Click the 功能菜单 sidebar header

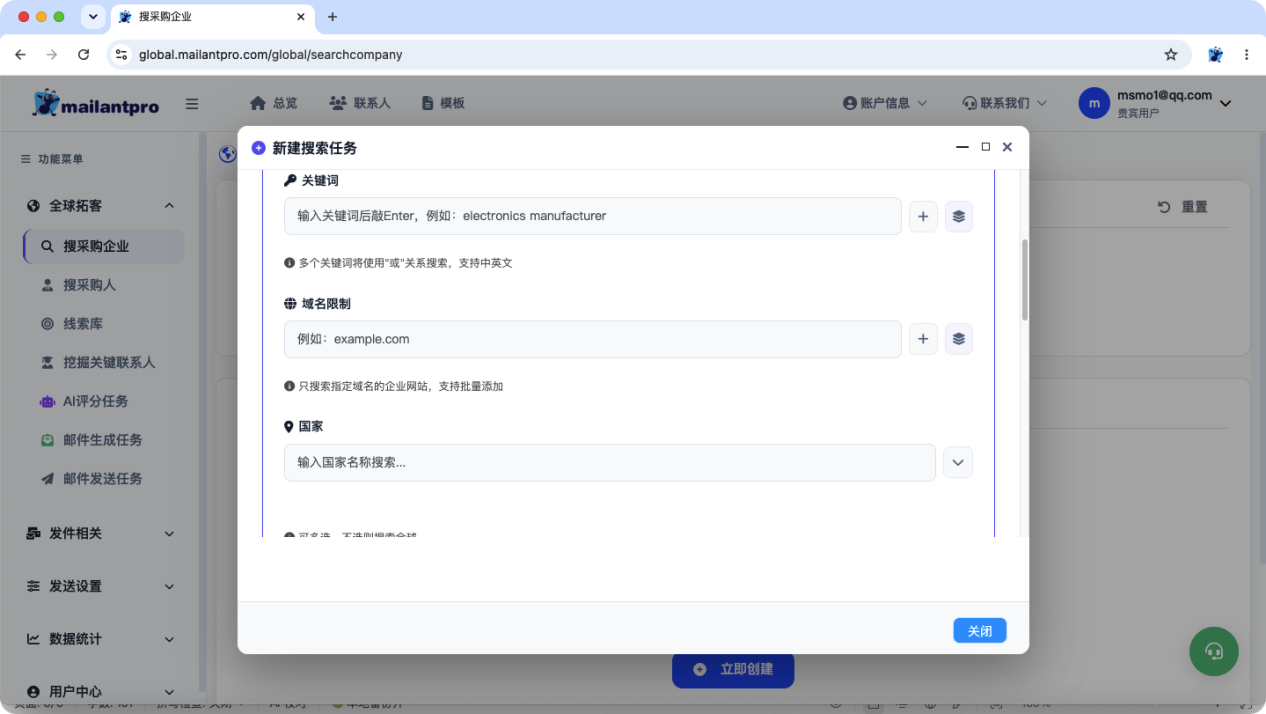[x=52, y=159]
